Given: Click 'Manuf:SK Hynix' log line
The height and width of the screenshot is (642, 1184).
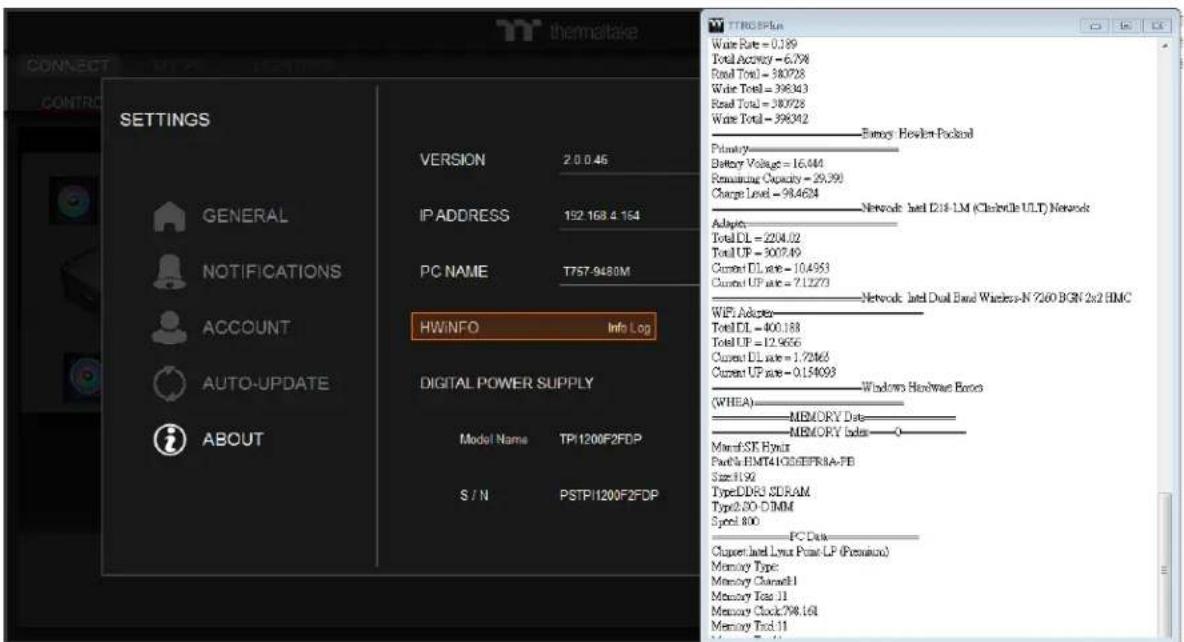Looking at the screenshot, I should pyautogui.click(x=751, y=447).
